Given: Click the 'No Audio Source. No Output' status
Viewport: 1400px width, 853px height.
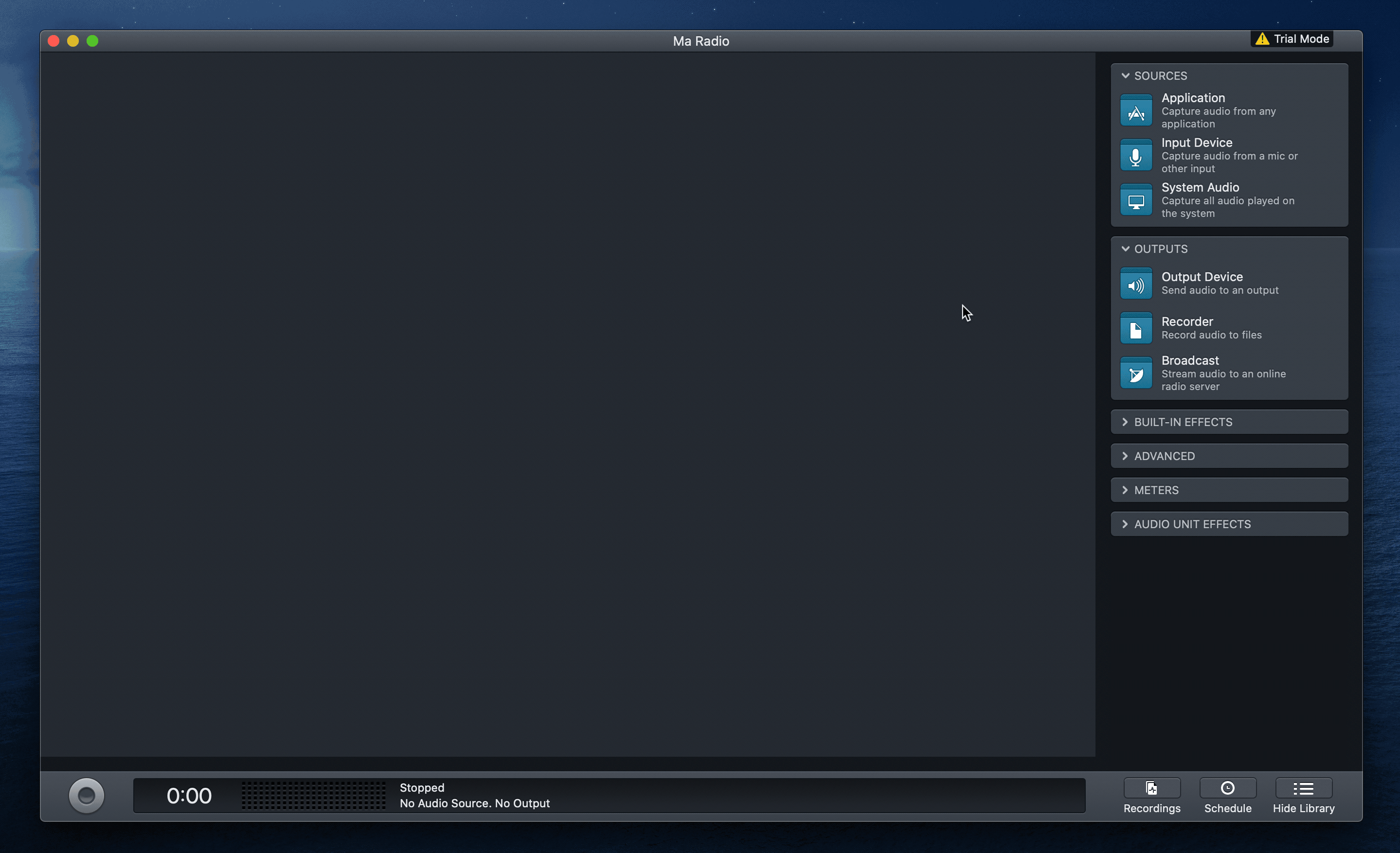Looking at the screenshot, I should 474,803.
